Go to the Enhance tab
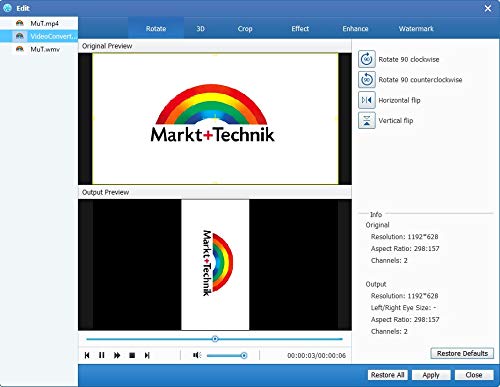This screenshot has width=500, height=387. (x=355, y=29)
